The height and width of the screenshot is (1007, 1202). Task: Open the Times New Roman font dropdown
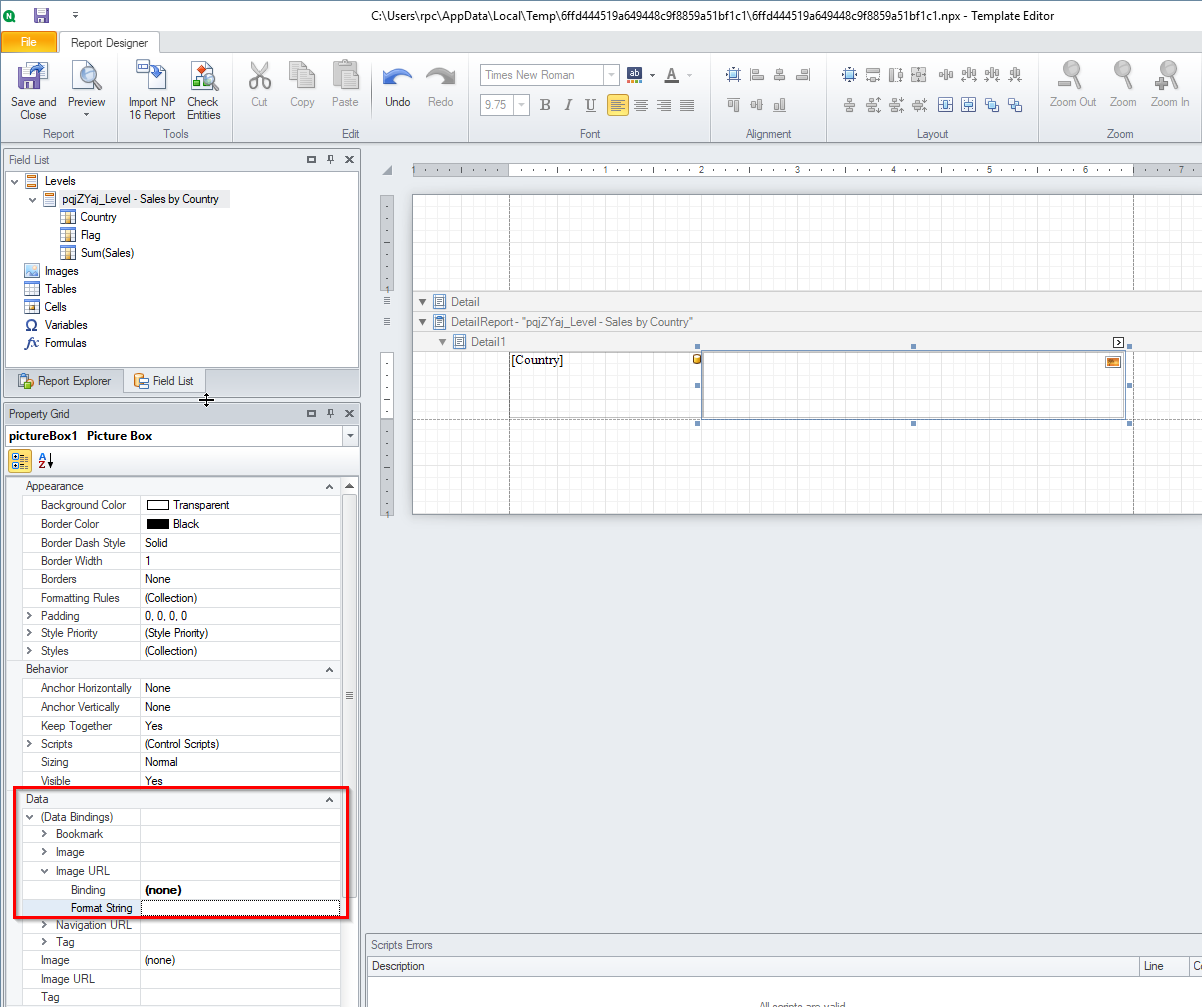pyautogui.click(x=610, y=75)
